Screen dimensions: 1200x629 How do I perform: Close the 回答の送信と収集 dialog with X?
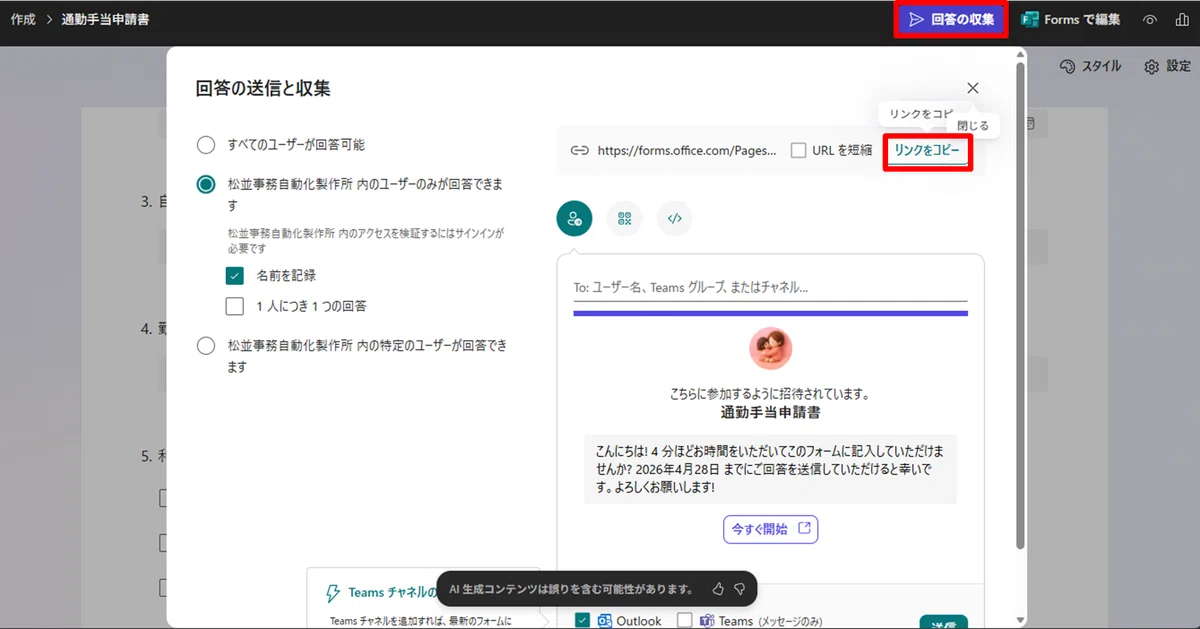tap(973, 88)
